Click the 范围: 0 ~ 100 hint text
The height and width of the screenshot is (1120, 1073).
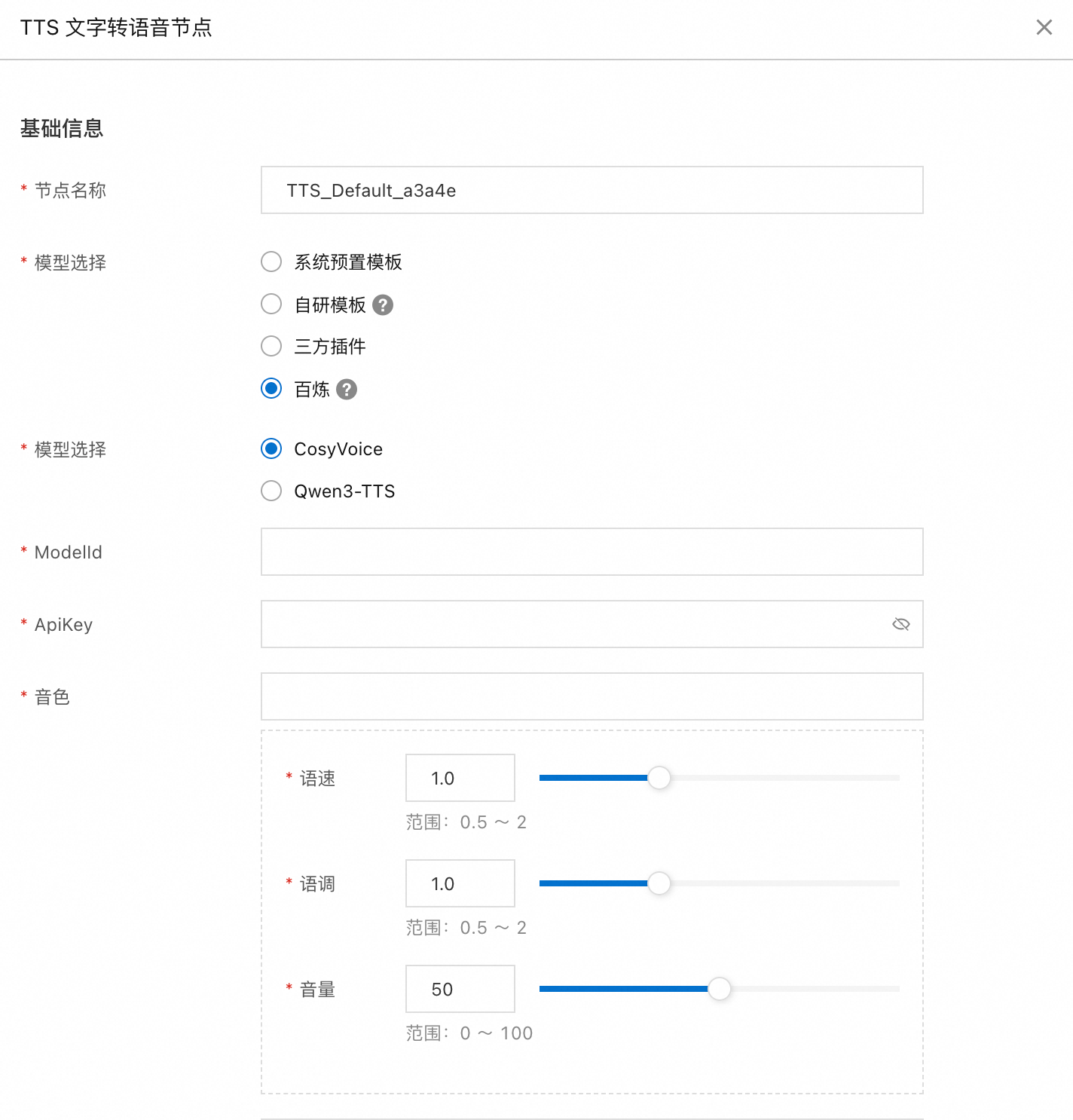pos(469,1033)
